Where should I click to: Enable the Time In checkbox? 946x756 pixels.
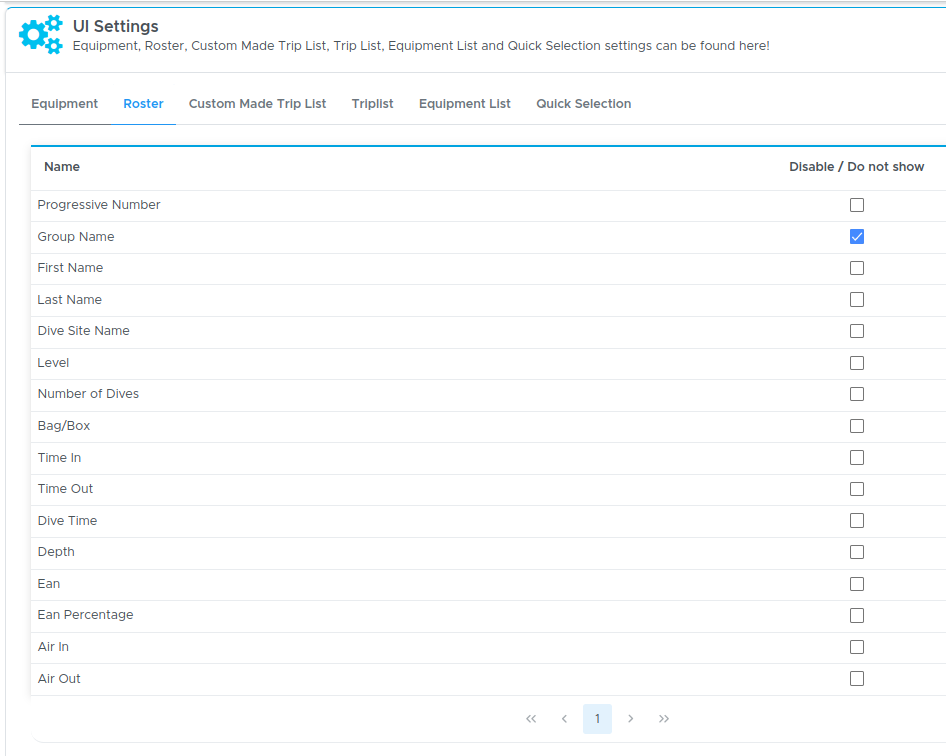[x=857, y=458]
